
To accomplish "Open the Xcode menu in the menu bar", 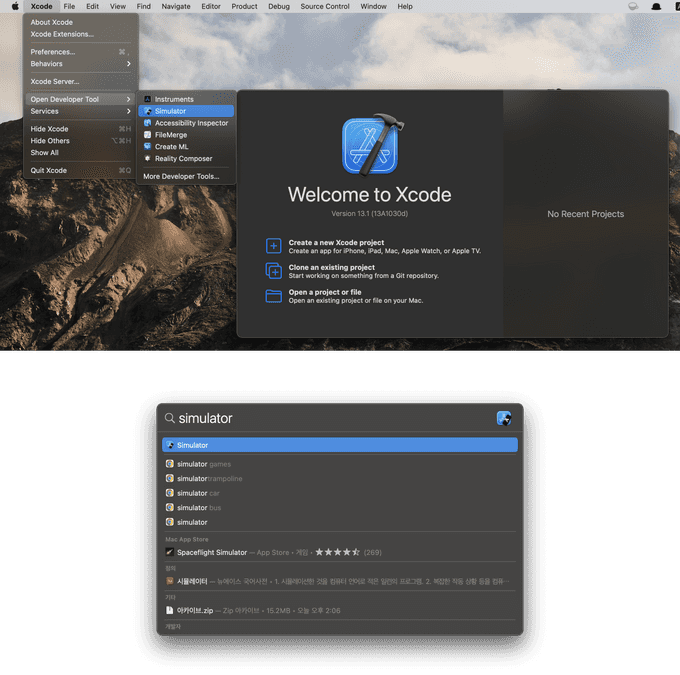I will click(41, 6).
